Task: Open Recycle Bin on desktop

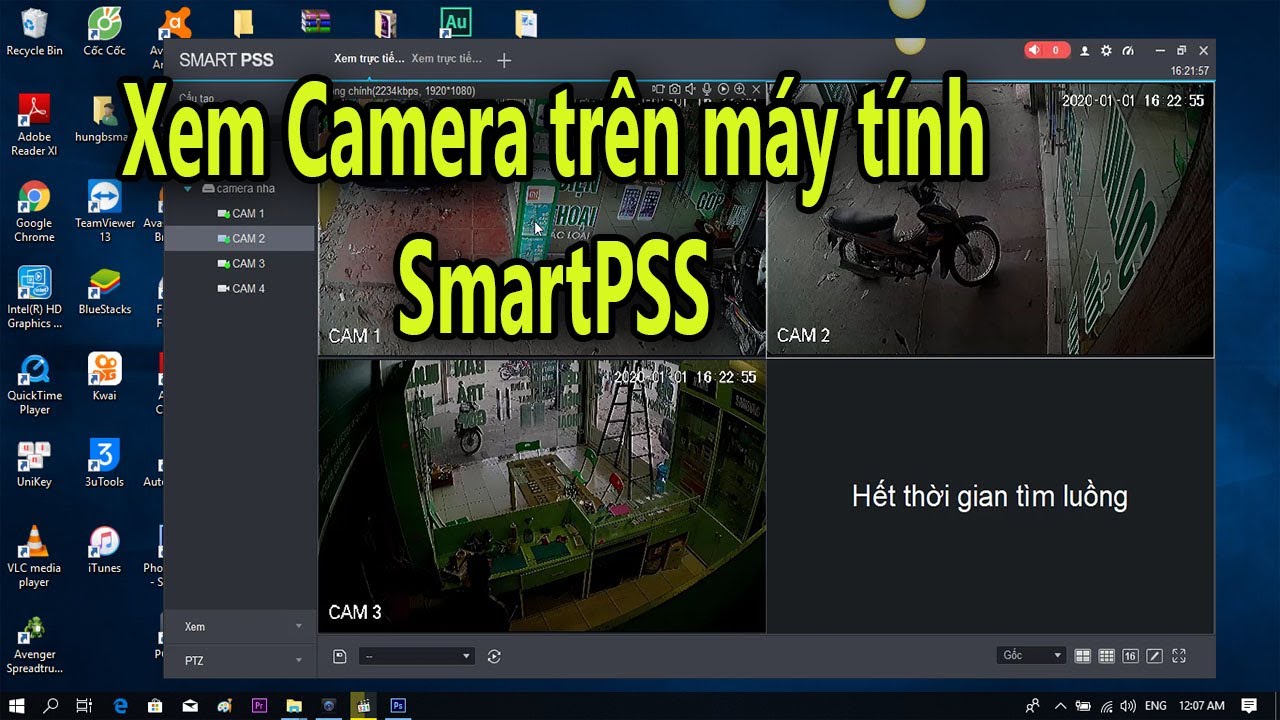Action: point(34,32)
